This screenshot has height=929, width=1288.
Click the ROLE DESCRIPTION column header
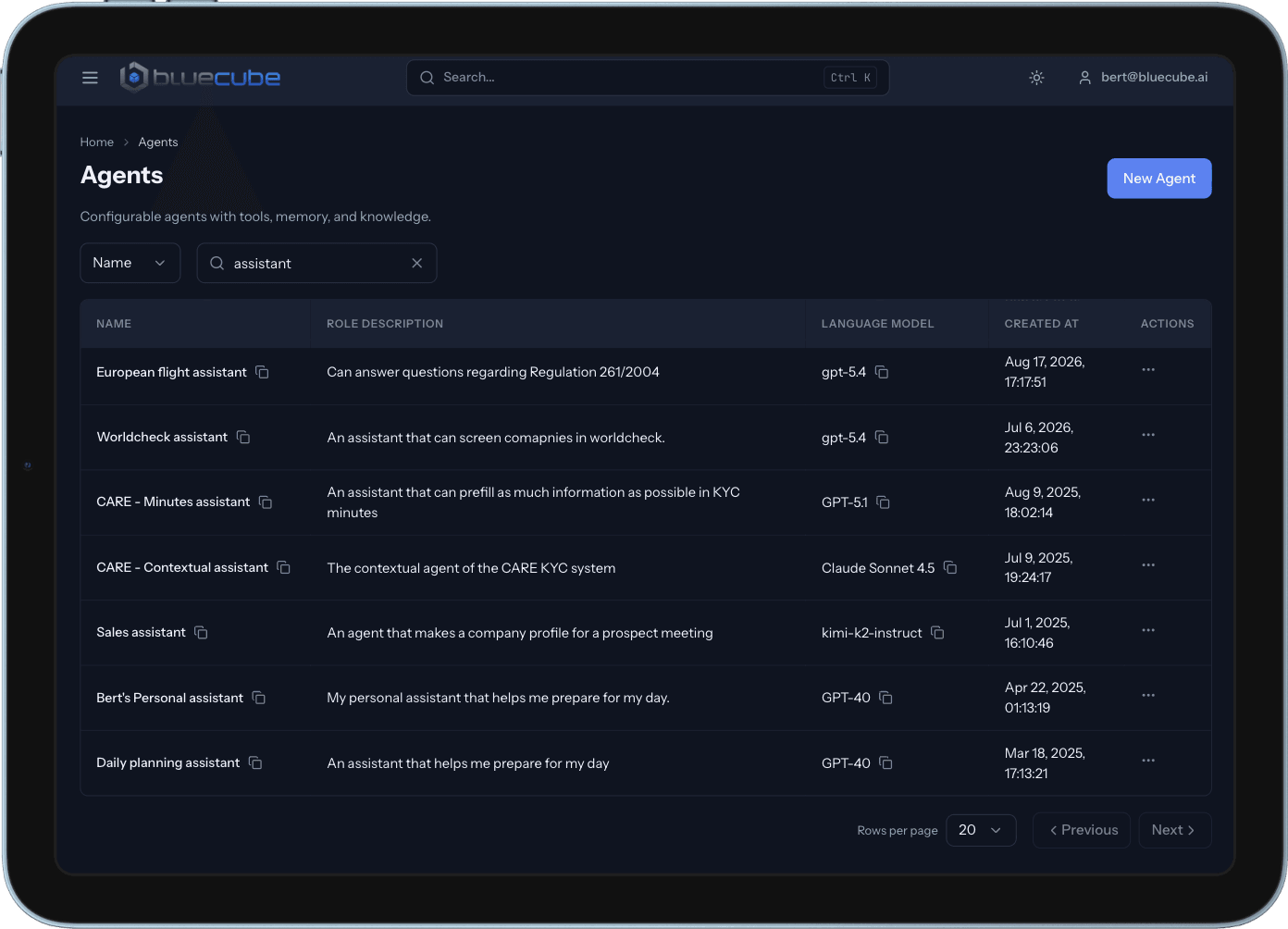[385, 324]
